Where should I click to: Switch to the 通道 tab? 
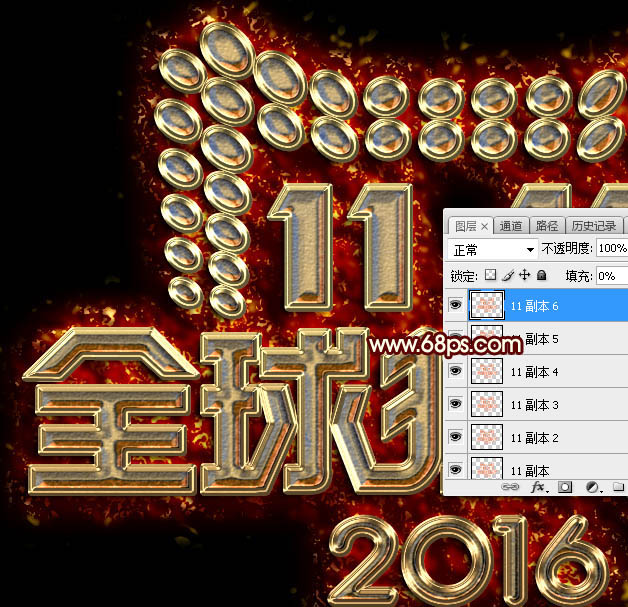(511, 226)
